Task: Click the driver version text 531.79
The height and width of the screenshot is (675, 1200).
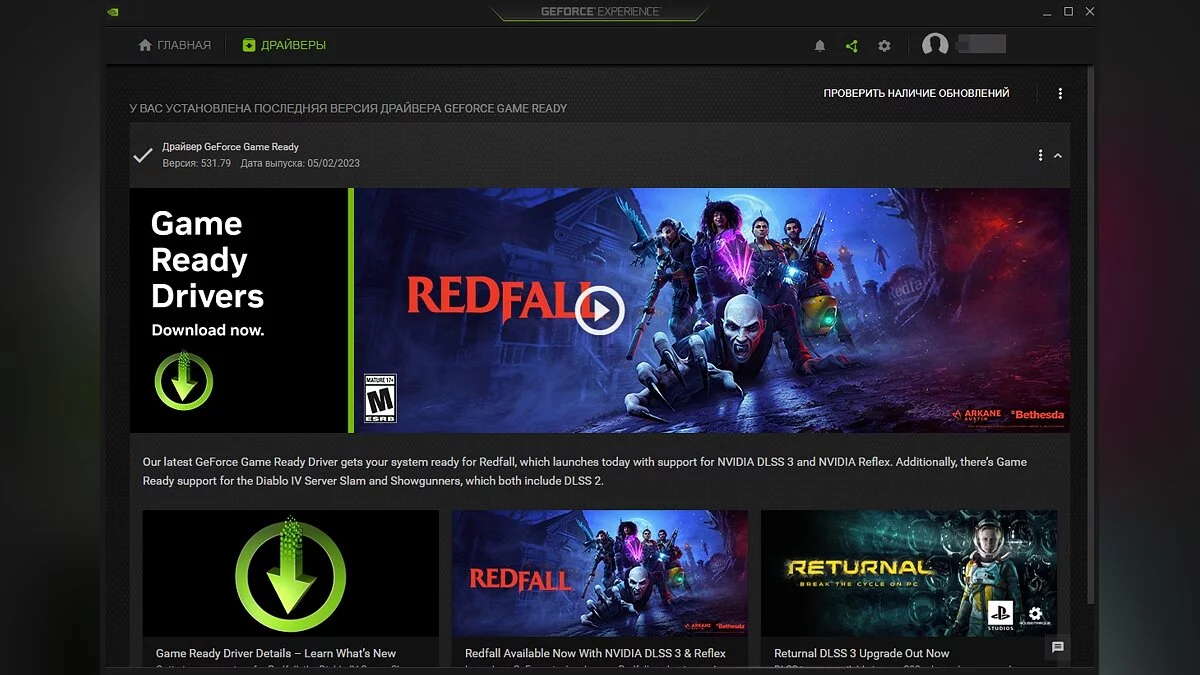Action: [197, 163]
